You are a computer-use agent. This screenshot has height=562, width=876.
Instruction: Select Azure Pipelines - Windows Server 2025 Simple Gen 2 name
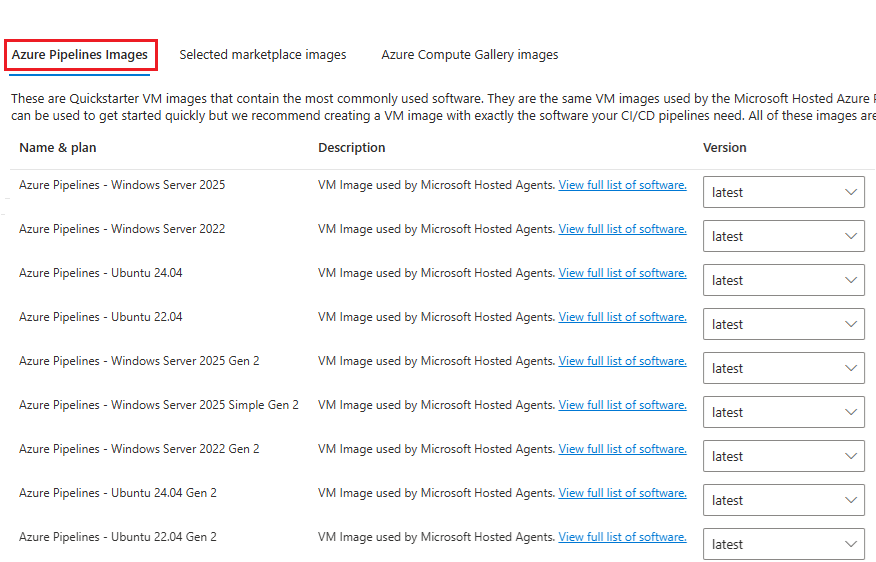pyautogui.click(x=159, y=405)
